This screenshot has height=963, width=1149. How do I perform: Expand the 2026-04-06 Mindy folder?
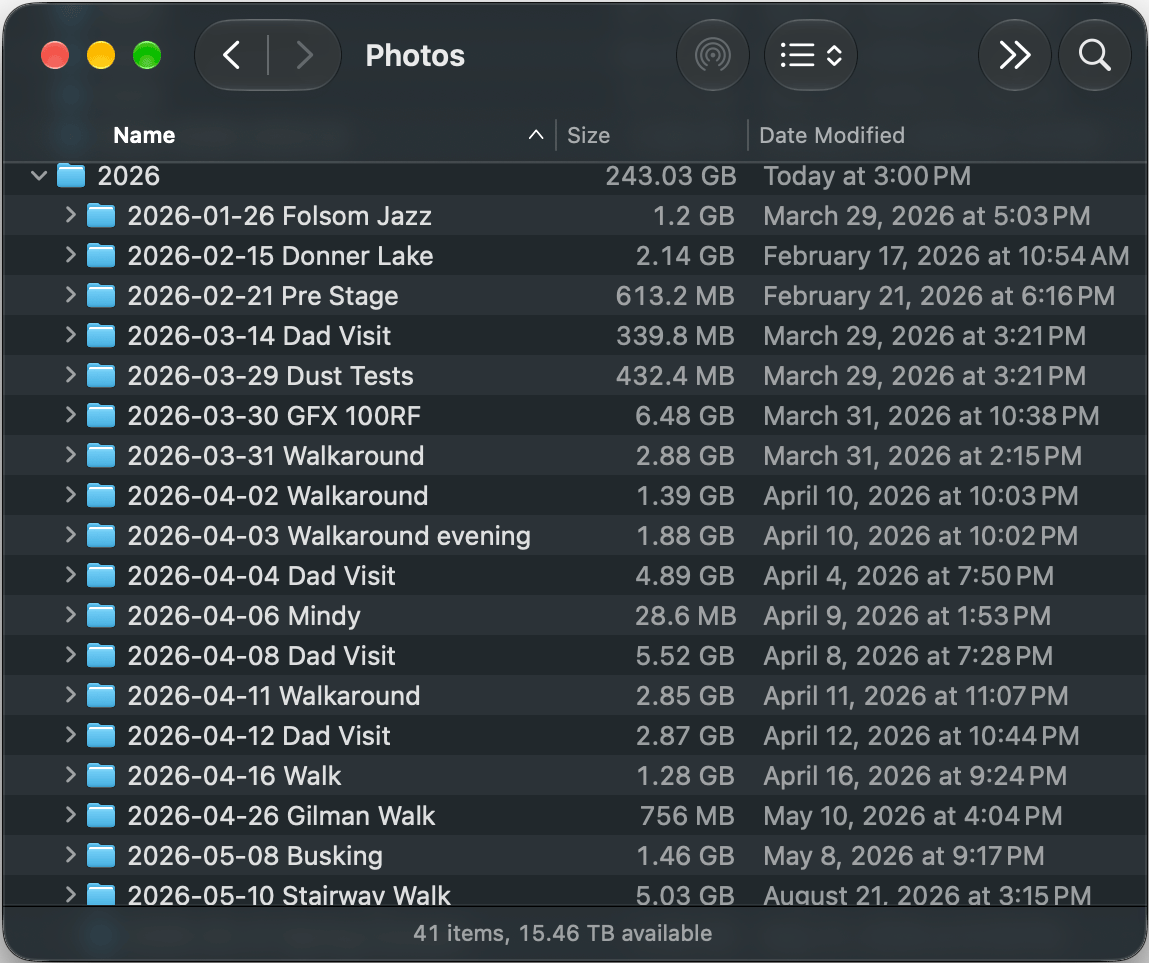pos(70,615)
